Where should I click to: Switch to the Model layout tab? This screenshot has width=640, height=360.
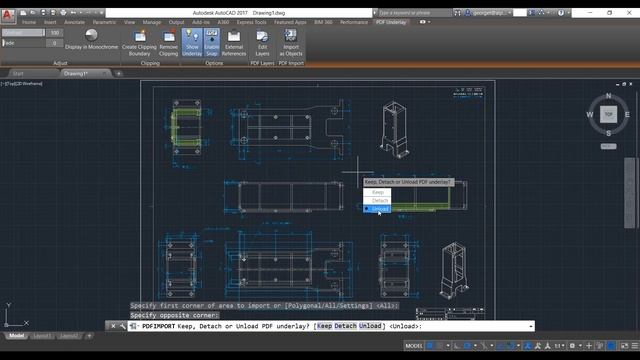(x=16, y=336)
